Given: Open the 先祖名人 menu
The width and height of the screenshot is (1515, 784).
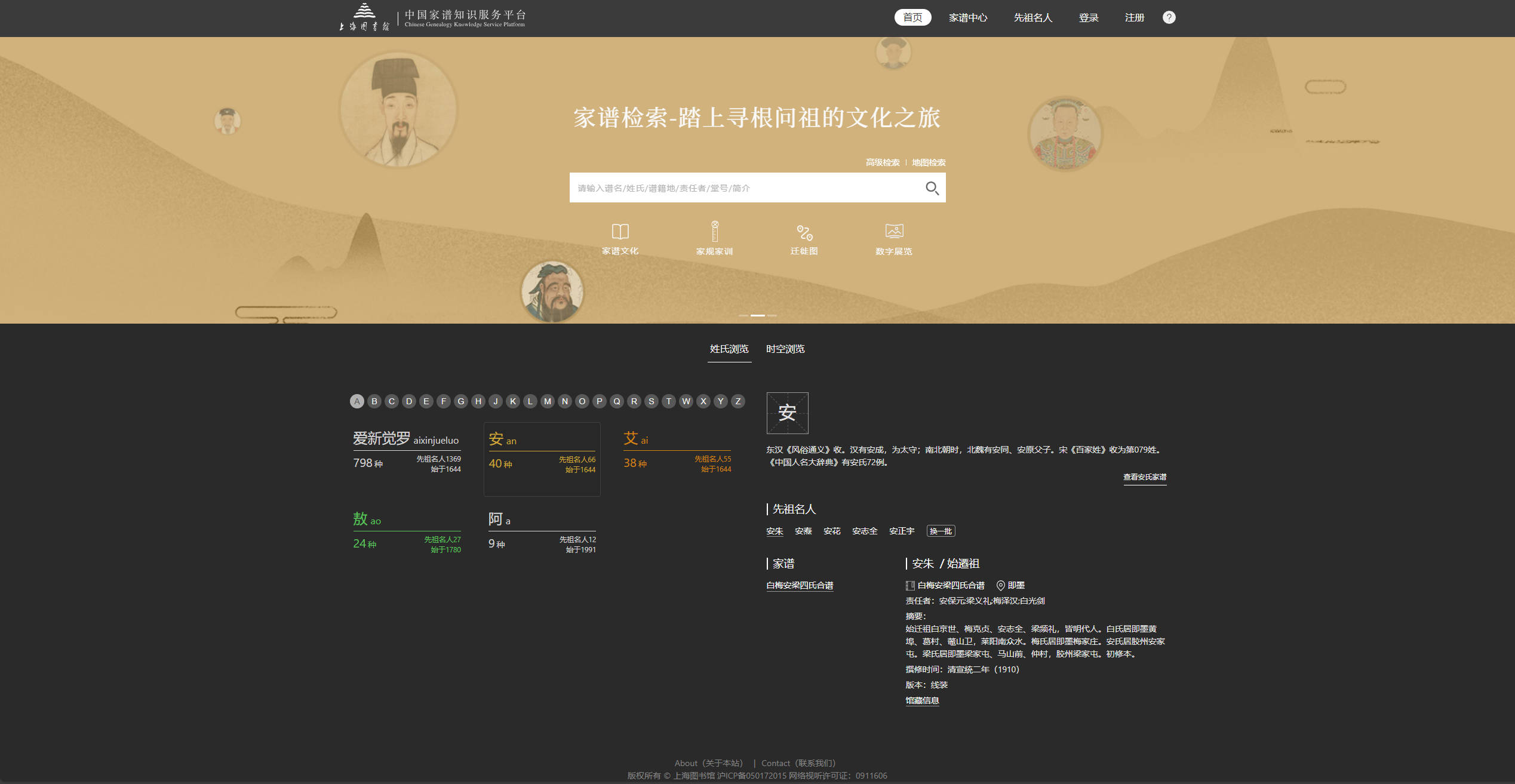Looking at the screenshot, I should pyautogui.click(x=1033, y=17).
